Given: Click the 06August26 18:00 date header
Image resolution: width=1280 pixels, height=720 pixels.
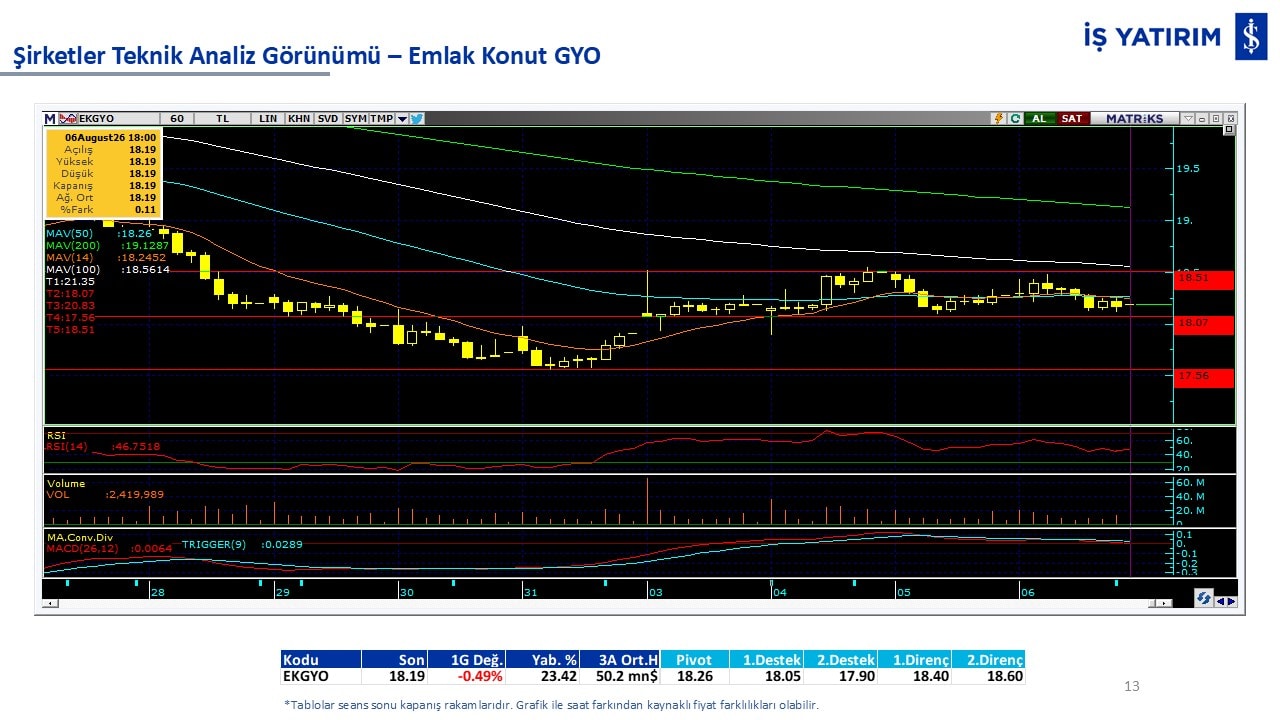Looking at the screenshot, I should coord(110,136).
